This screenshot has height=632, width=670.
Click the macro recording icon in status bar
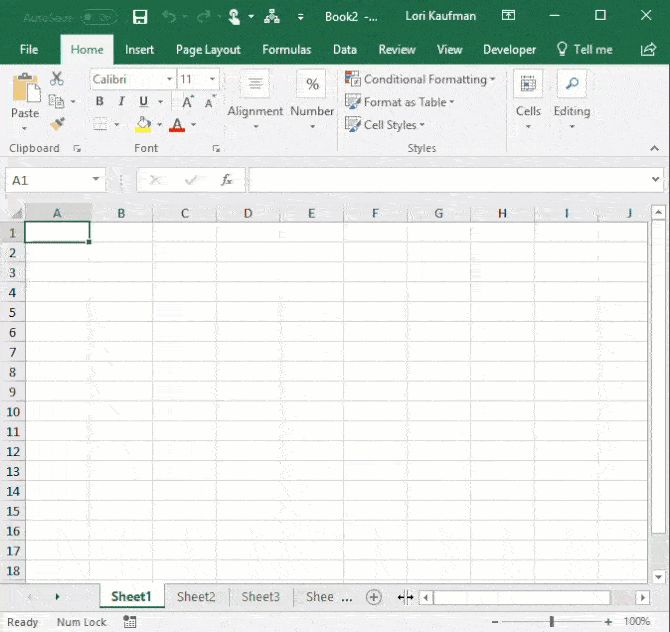click(129, 622)
